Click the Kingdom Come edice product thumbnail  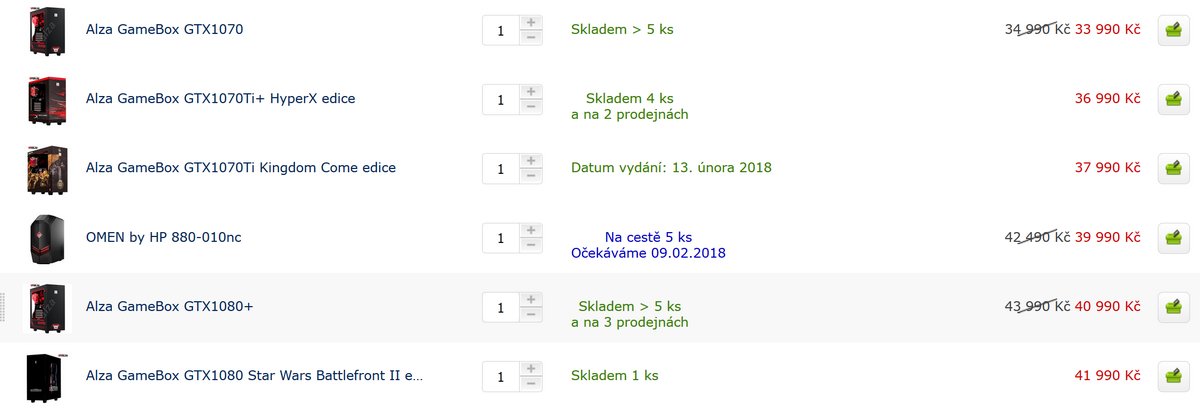click(47, 168)
